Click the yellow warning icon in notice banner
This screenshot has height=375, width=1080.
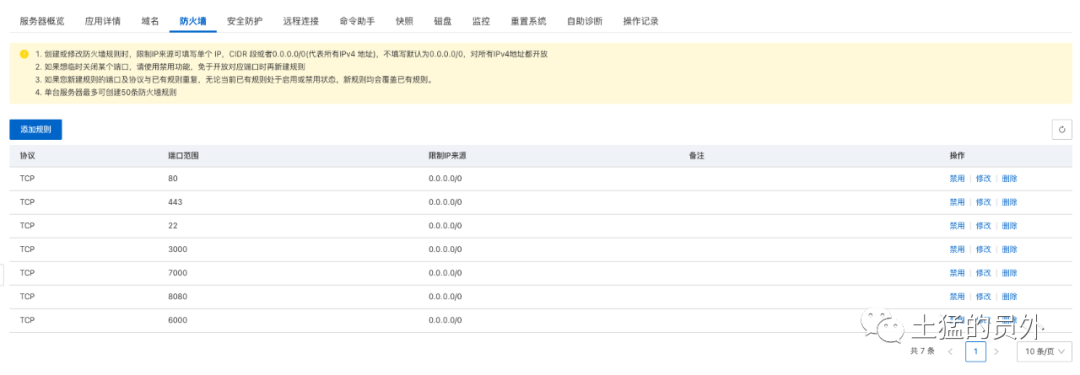tap(24, 54)
